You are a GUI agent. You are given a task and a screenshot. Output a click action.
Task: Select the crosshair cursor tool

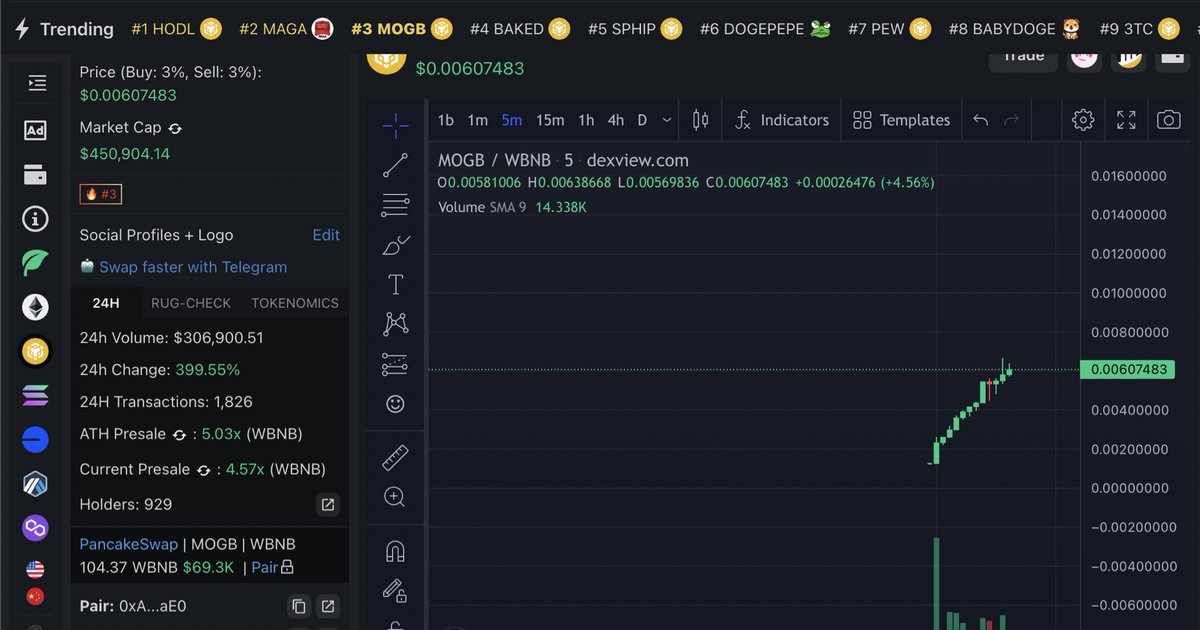[396, 125]
